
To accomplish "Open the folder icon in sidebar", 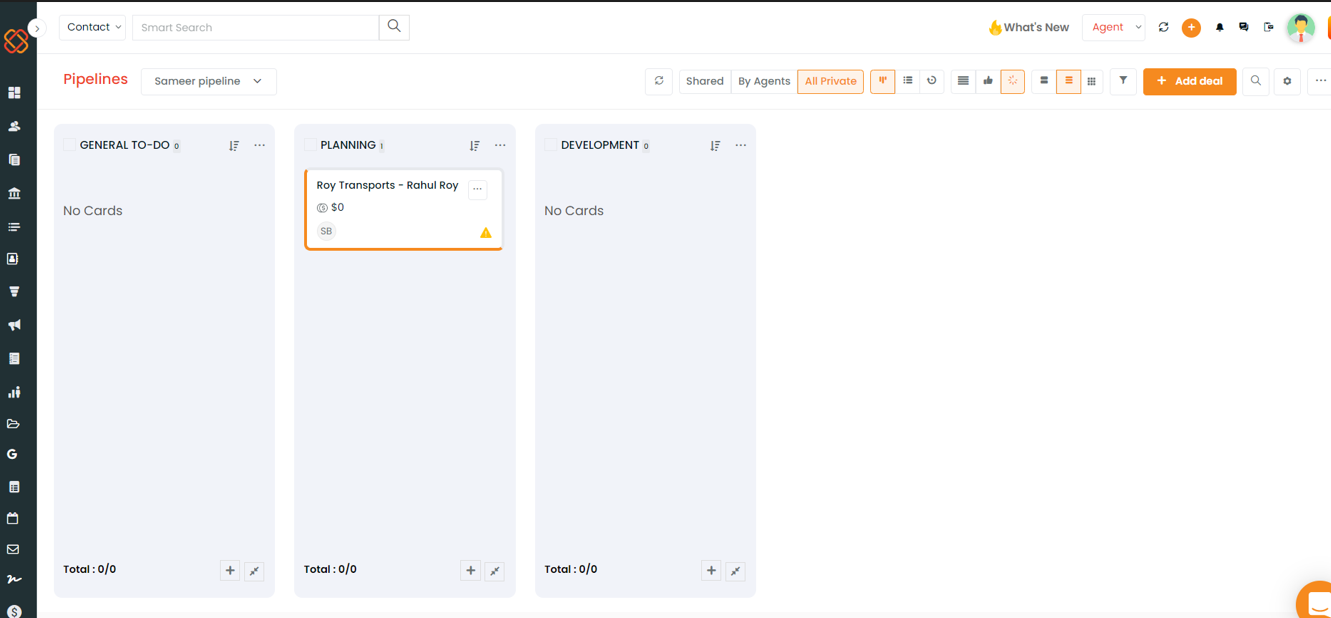I will [14, 424].
